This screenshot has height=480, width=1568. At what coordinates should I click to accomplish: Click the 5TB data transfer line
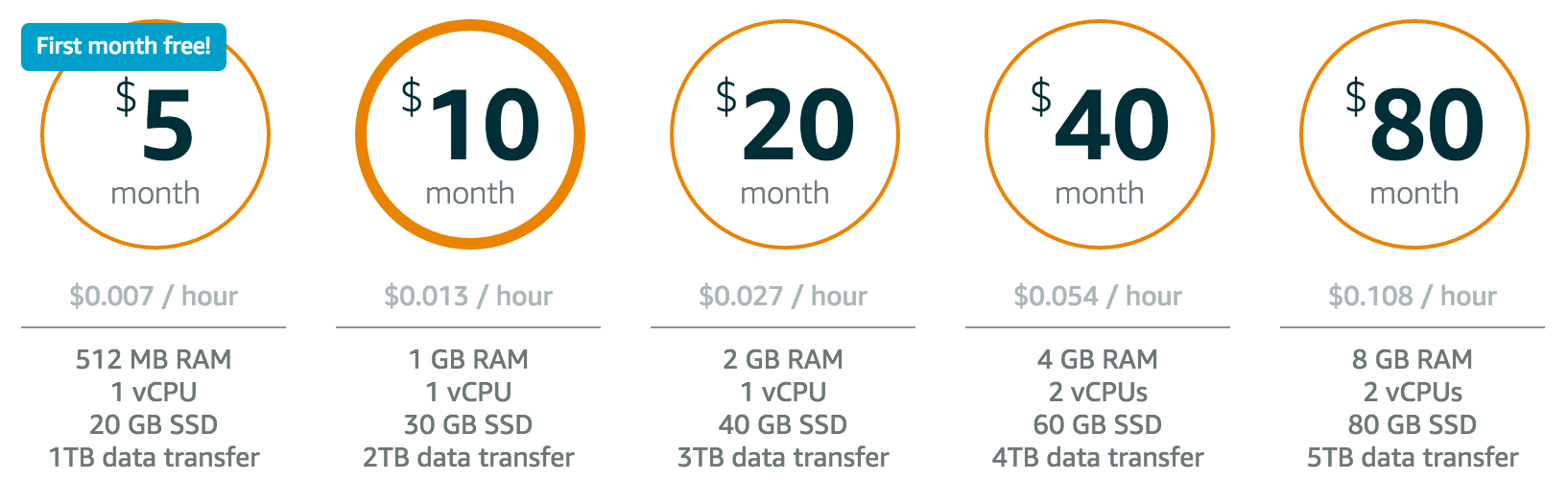pos(1413,457)
